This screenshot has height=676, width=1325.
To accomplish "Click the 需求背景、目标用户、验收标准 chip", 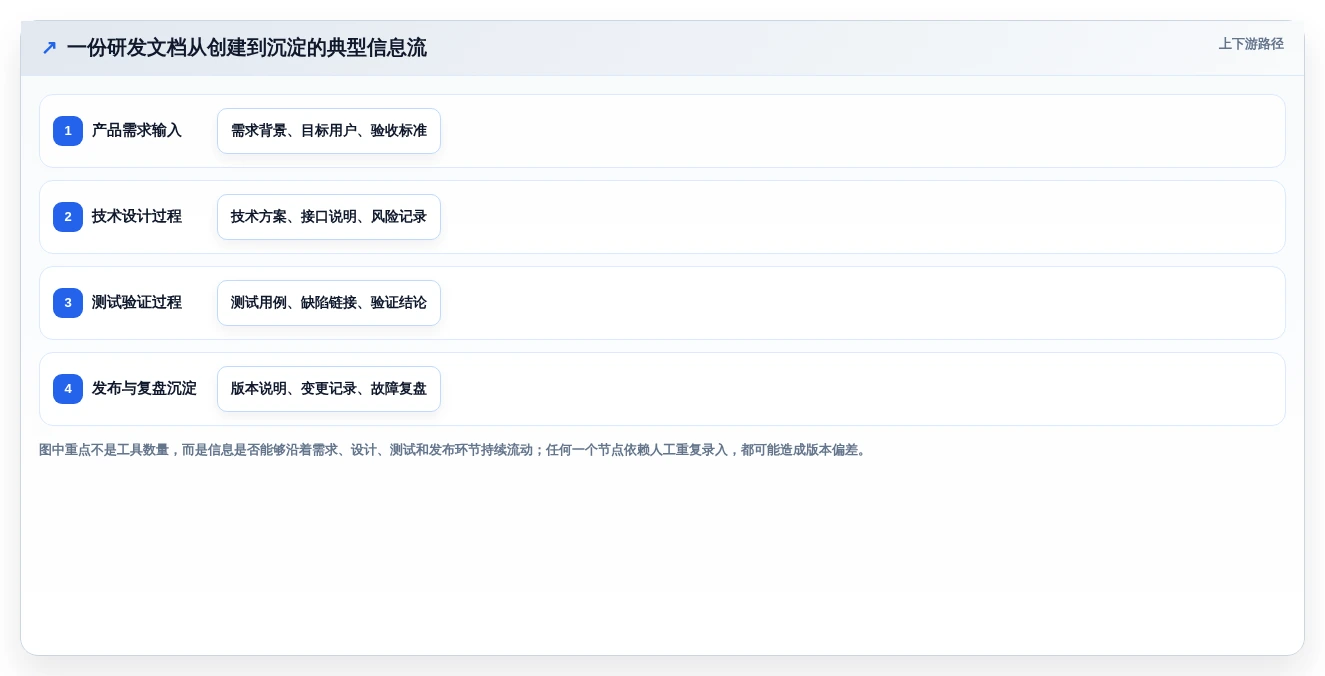I will click(329, 131).
